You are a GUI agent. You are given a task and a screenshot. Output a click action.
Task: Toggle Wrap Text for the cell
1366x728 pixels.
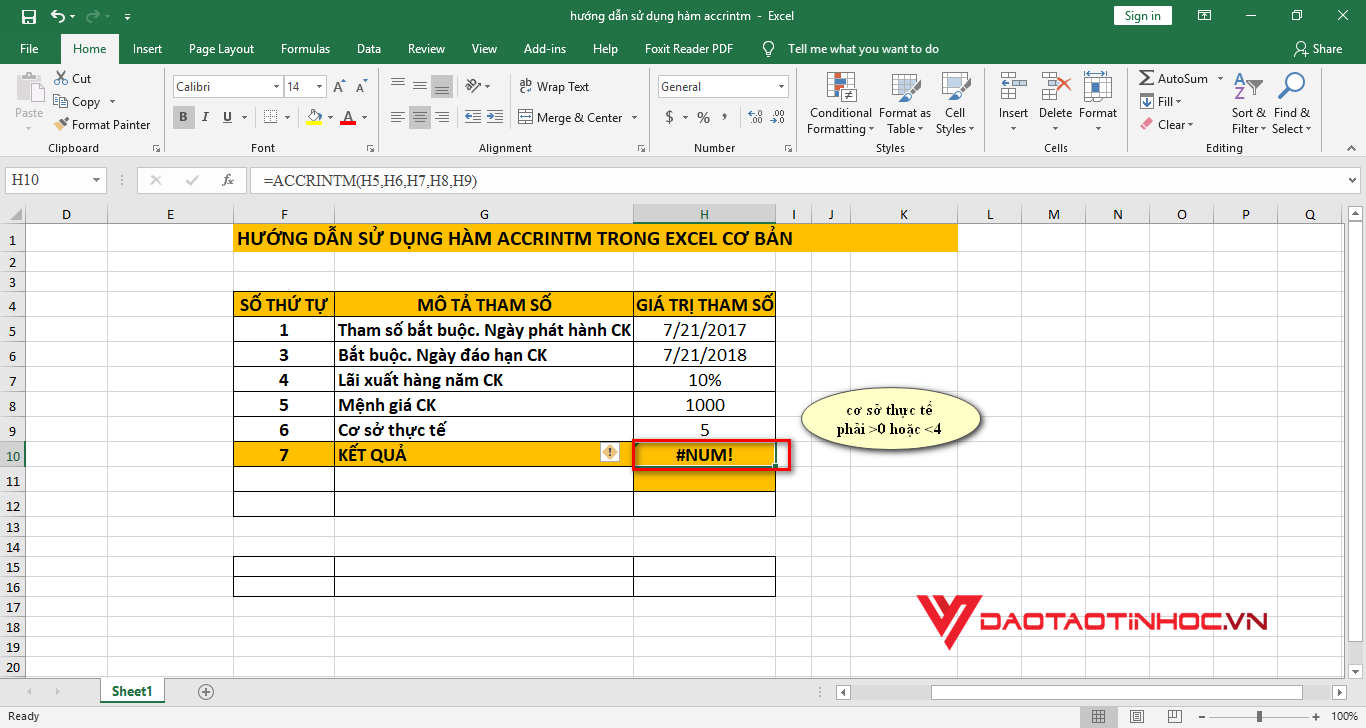(x=554, y=87)
